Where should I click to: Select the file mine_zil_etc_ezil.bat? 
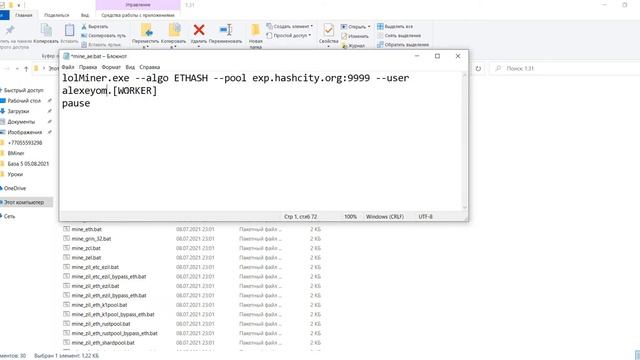tap(95, 267)
